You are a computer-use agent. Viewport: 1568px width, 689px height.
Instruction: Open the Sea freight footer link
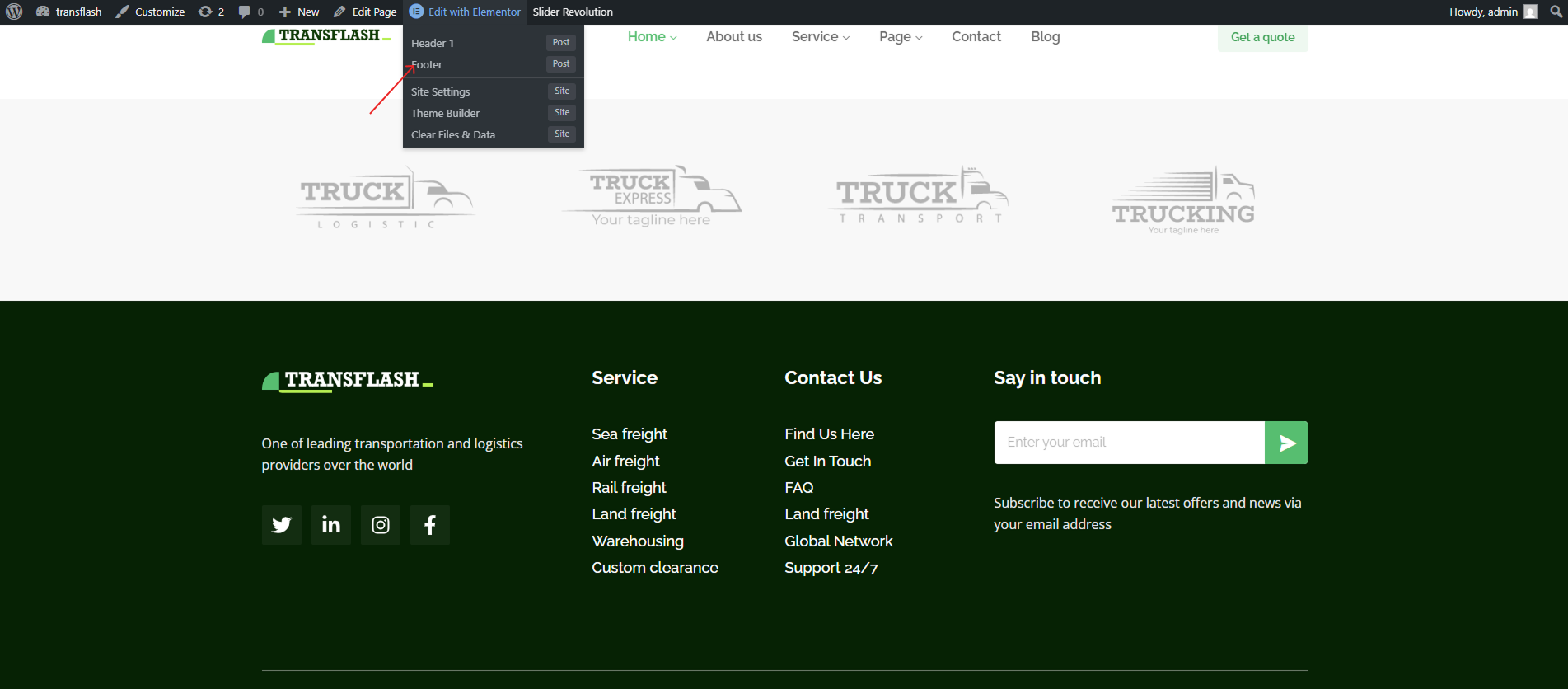[630, 434]
